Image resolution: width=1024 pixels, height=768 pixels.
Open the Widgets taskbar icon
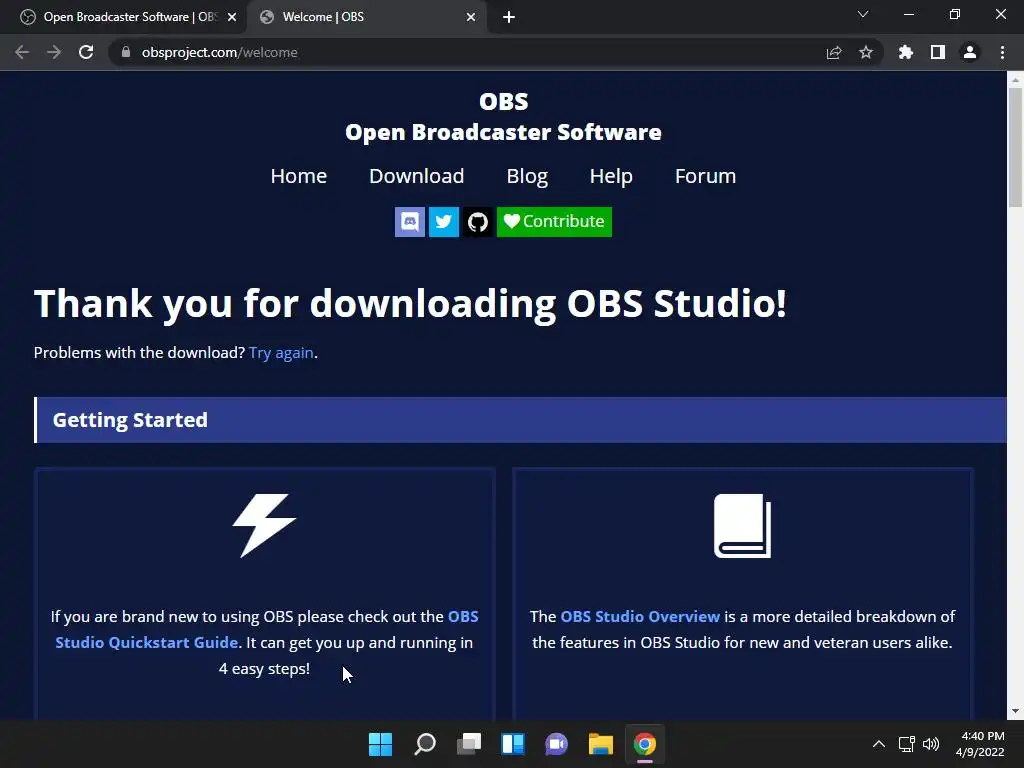click(513, 744)
